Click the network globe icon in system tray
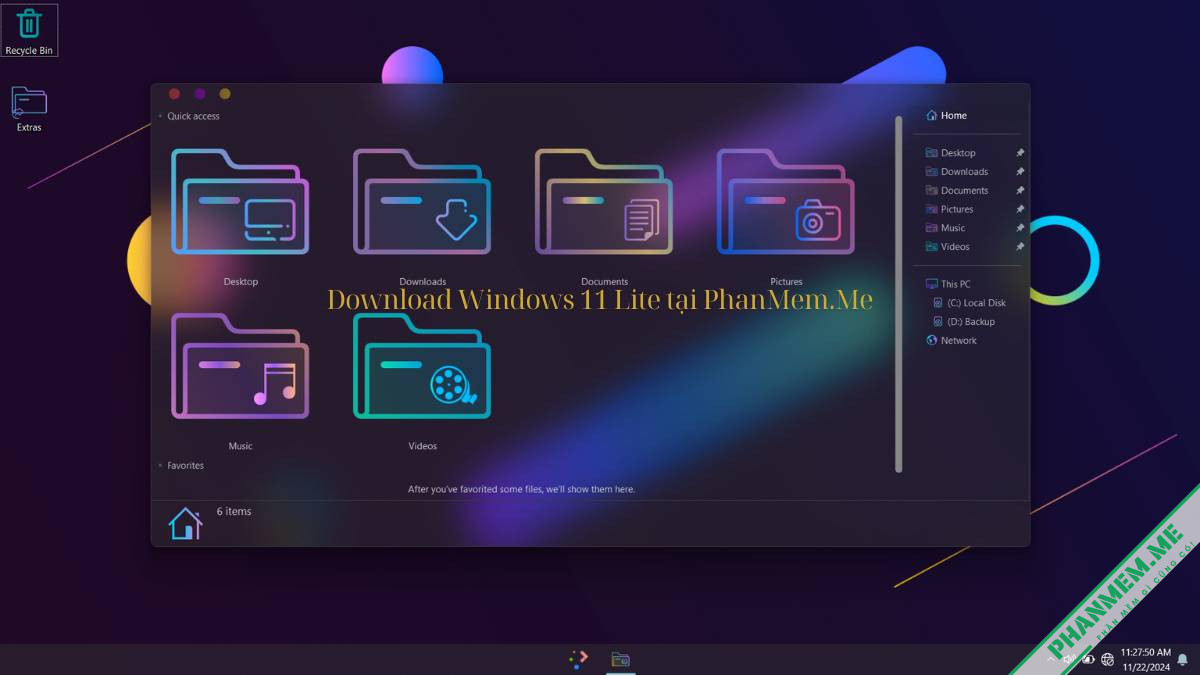This screenshot has height=675, width=1200. pyautogui.click(x=1107, y=659)
